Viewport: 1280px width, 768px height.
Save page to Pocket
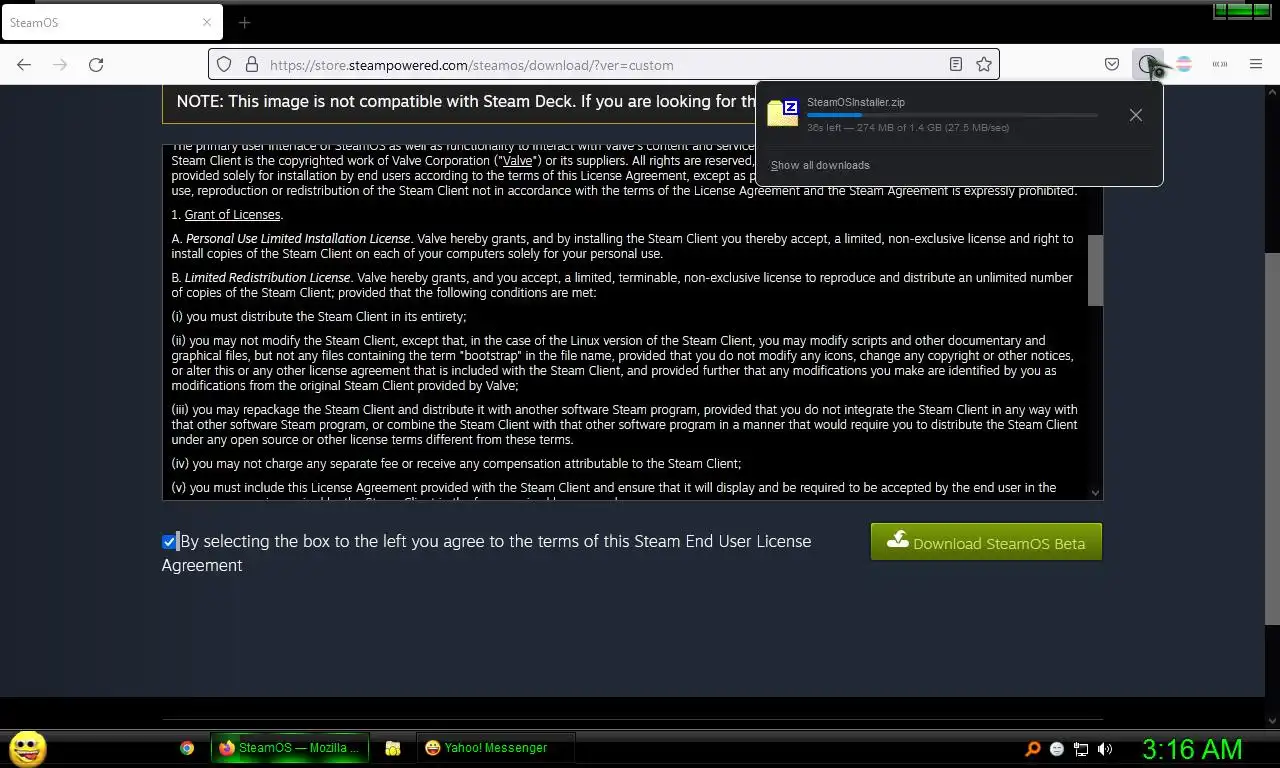tap(1112, 65)
